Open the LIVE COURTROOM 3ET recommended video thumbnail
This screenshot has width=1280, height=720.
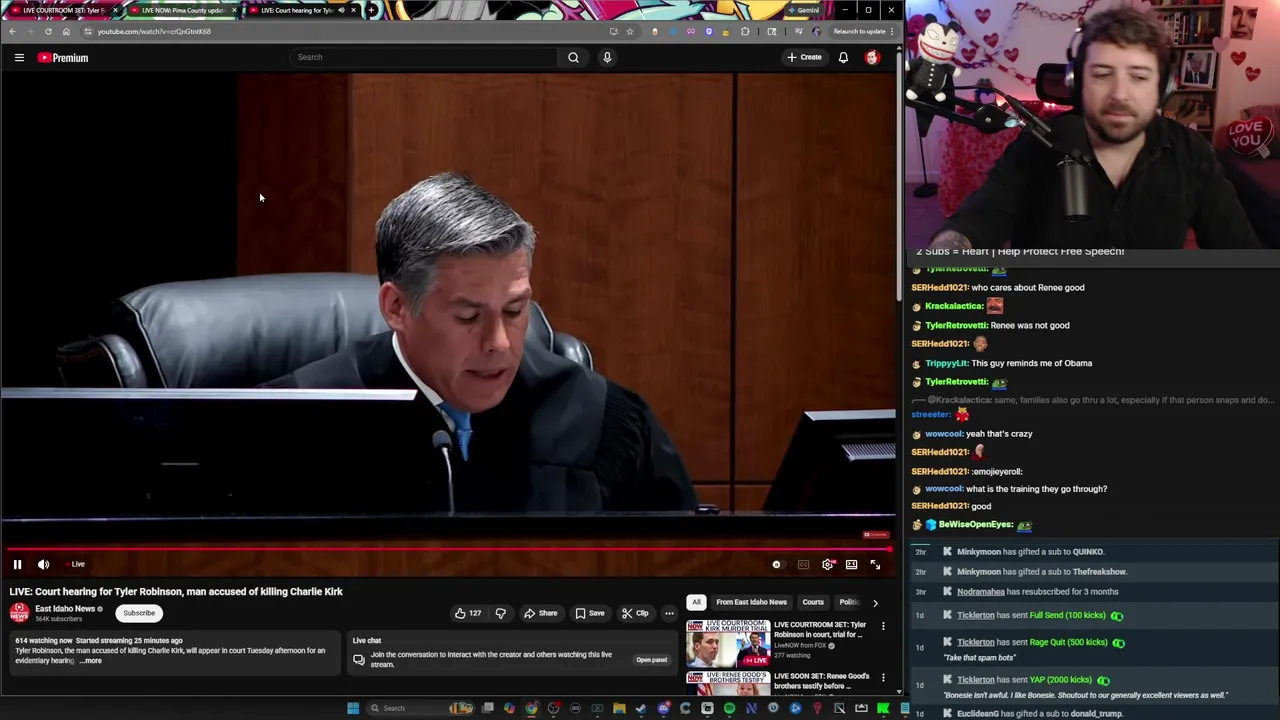727,643
